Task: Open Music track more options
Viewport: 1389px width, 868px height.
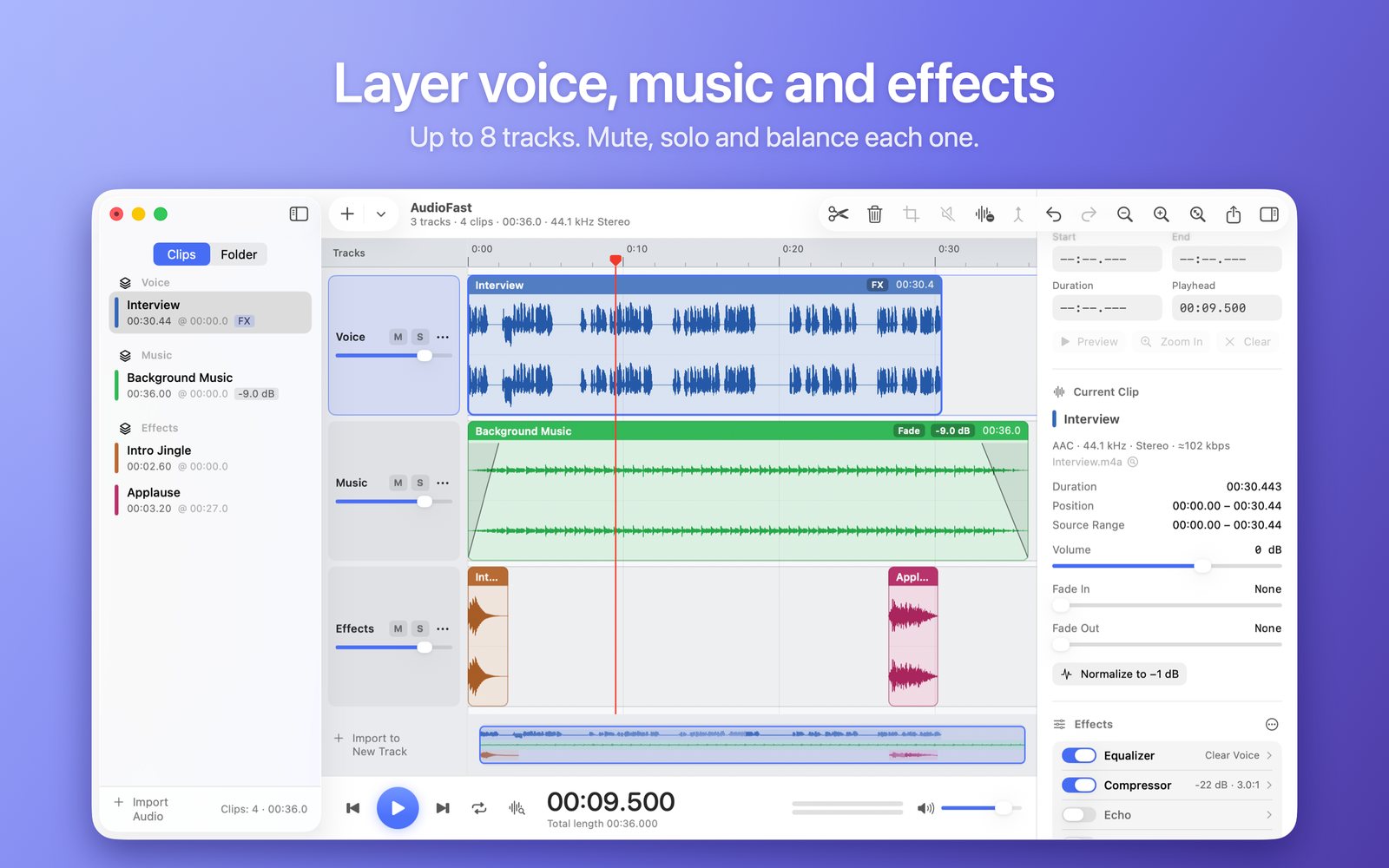Action: tap(443, 483)
